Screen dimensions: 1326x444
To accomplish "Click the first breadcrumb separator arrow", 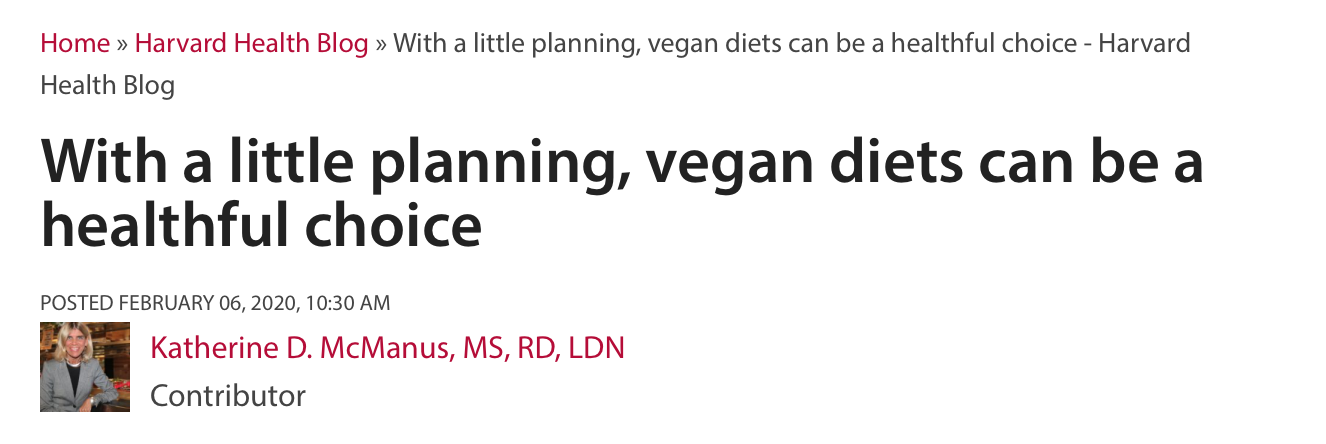I will 122,44.
